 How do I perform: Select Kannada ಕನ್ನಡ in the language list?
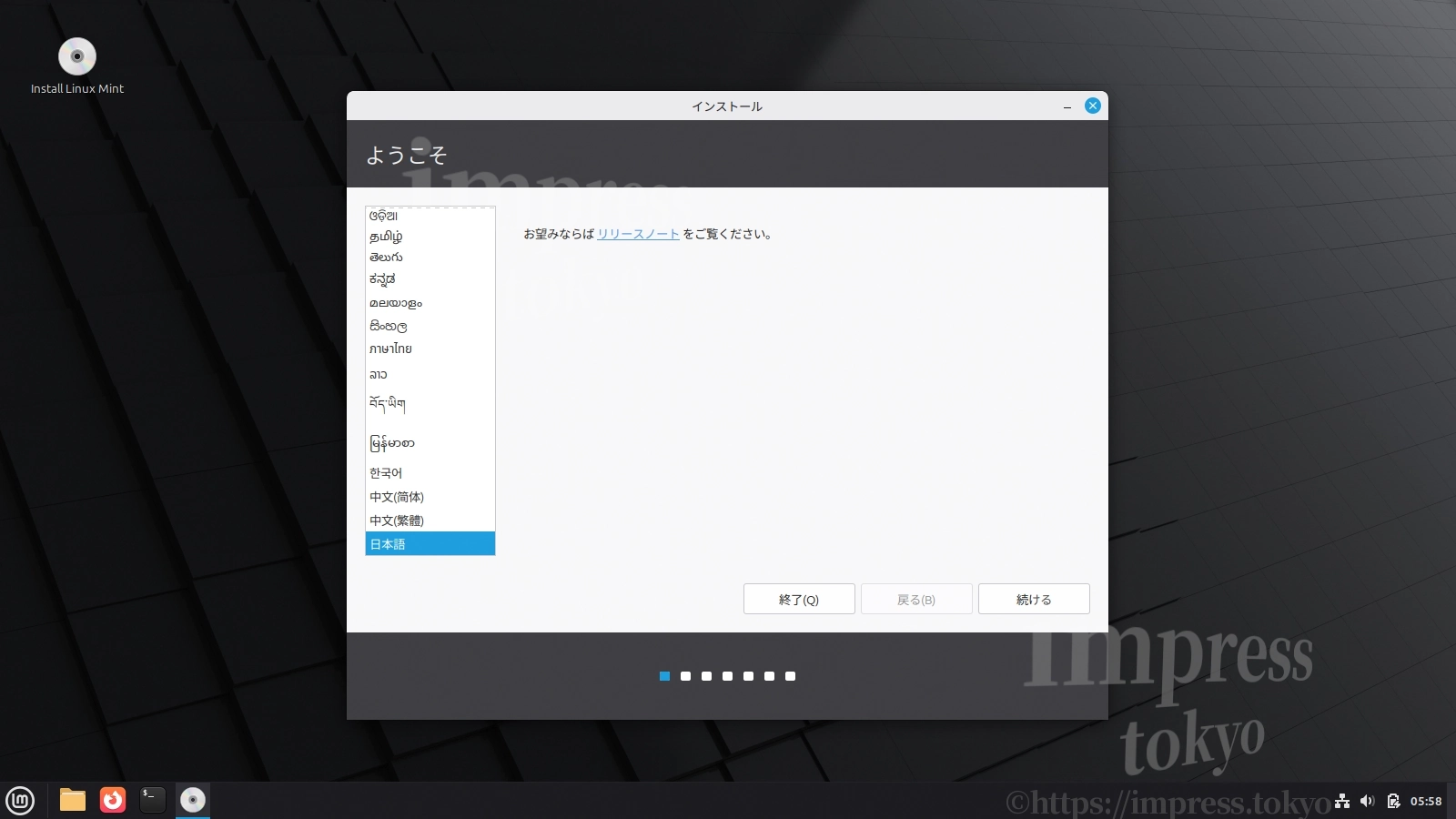[x=430, y=279]
